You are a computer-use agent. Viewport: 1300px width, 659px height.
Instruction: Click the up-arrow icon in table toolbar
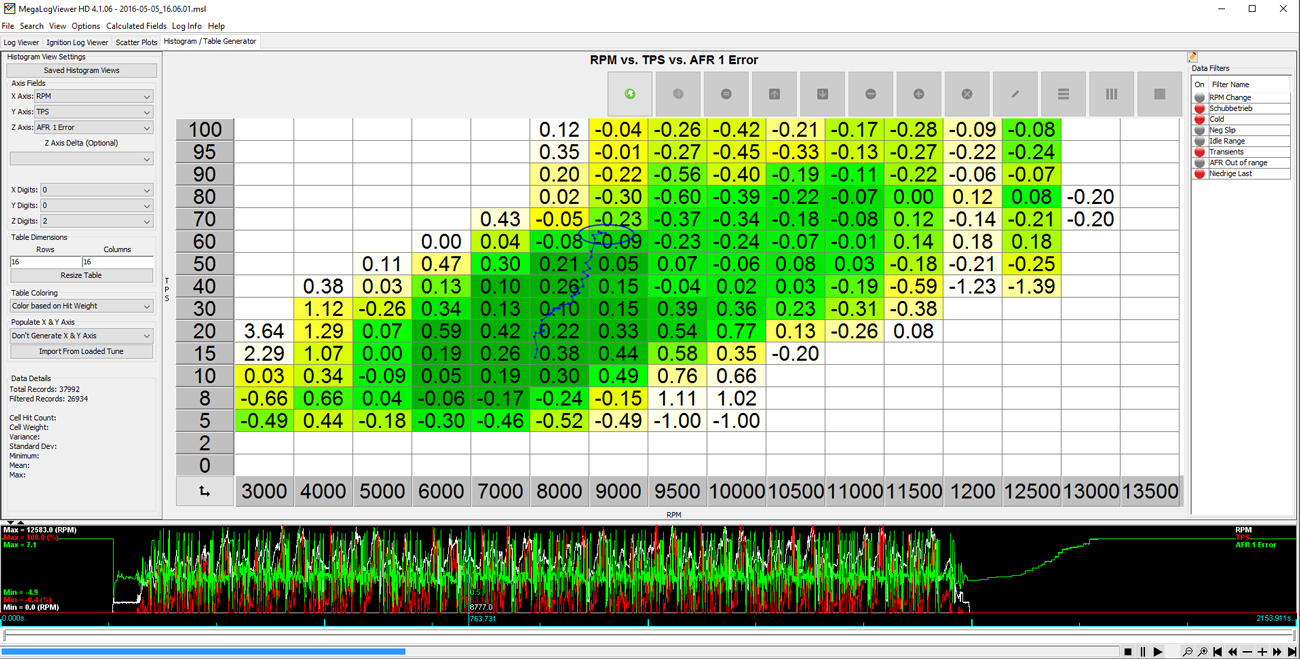774,94
